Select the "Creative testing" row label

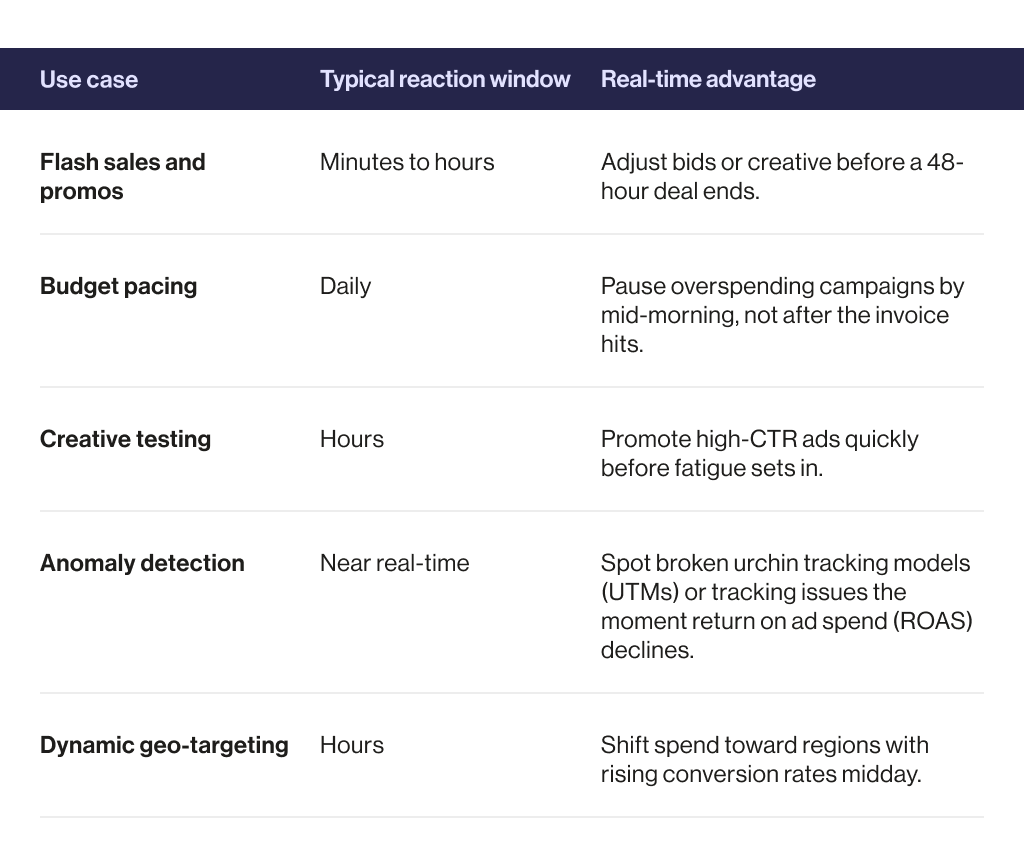click(x=125, y=439)
